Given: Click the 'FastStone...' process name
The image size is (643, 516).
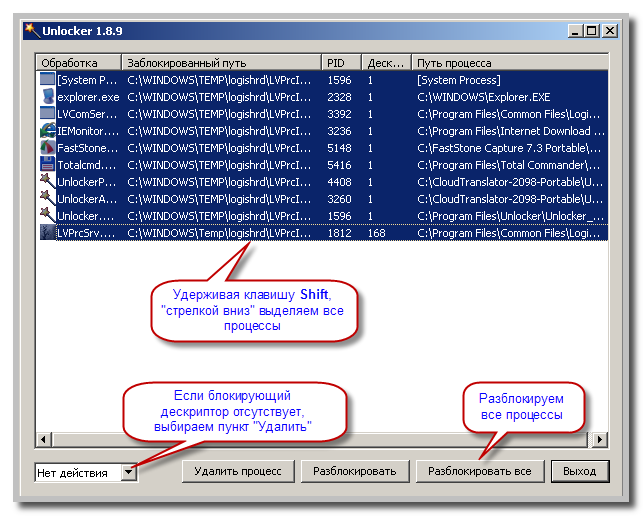Looking at the screenshot, I should click(87, 148).
